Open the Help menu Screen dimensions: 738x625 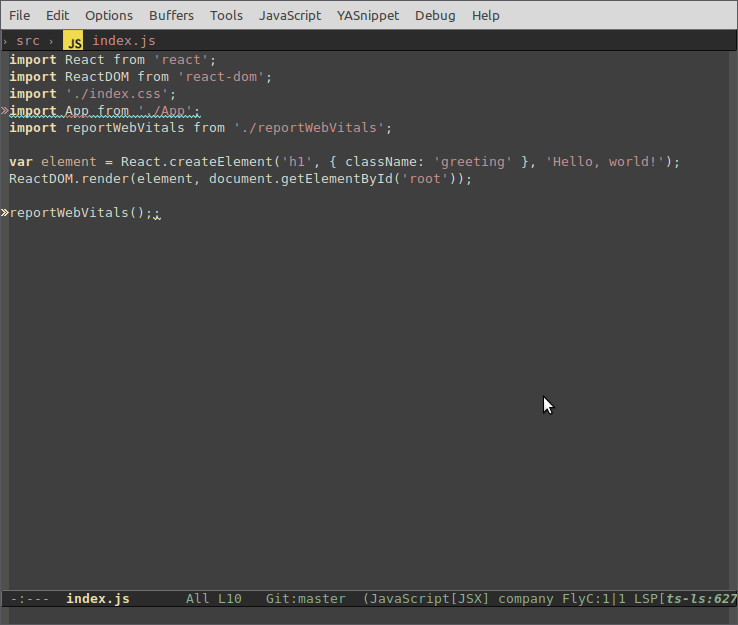[x=486, y=15]
